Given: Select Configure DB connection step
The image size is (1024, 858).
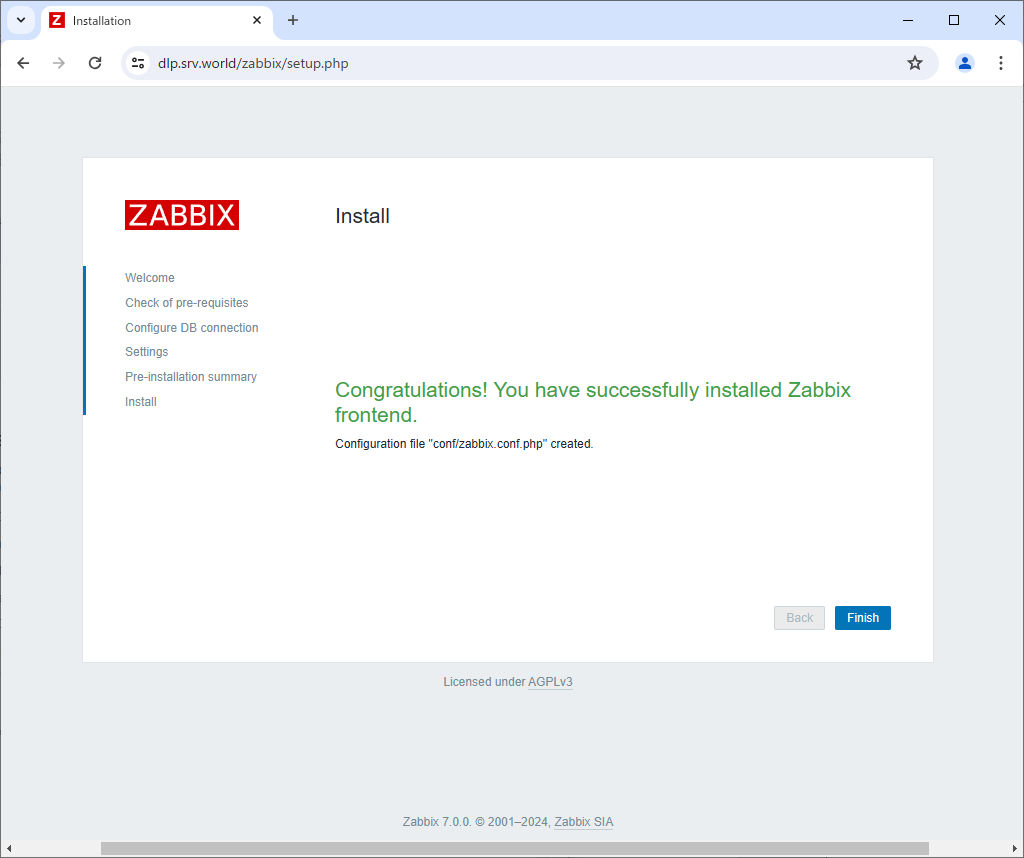Looking at the screenshot, I should pos(191,328).
